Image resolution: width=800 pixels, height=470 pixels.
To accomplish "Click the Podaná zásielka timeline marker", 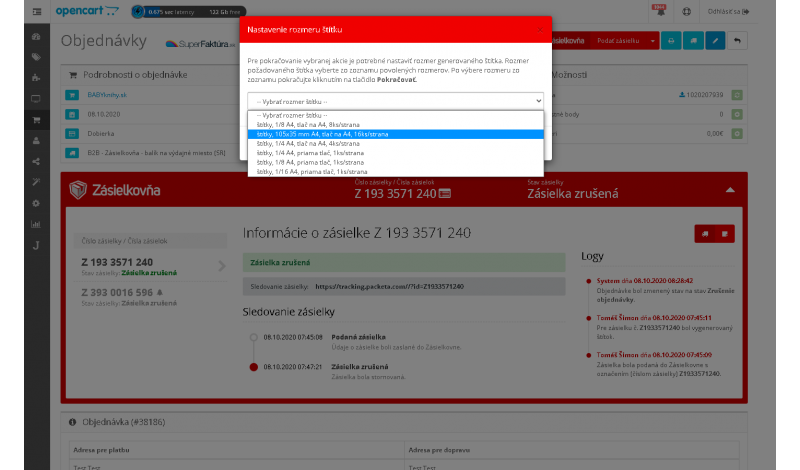I will (254, 337).
